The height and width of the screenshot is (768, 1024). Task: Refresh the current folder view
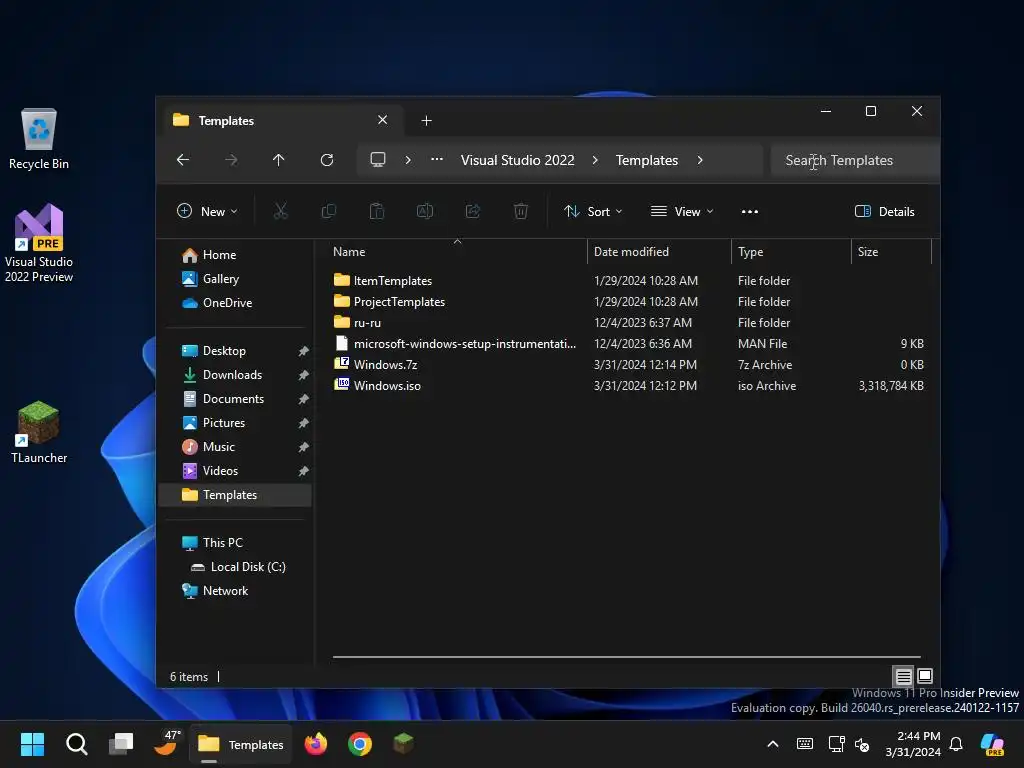point(327,160)
